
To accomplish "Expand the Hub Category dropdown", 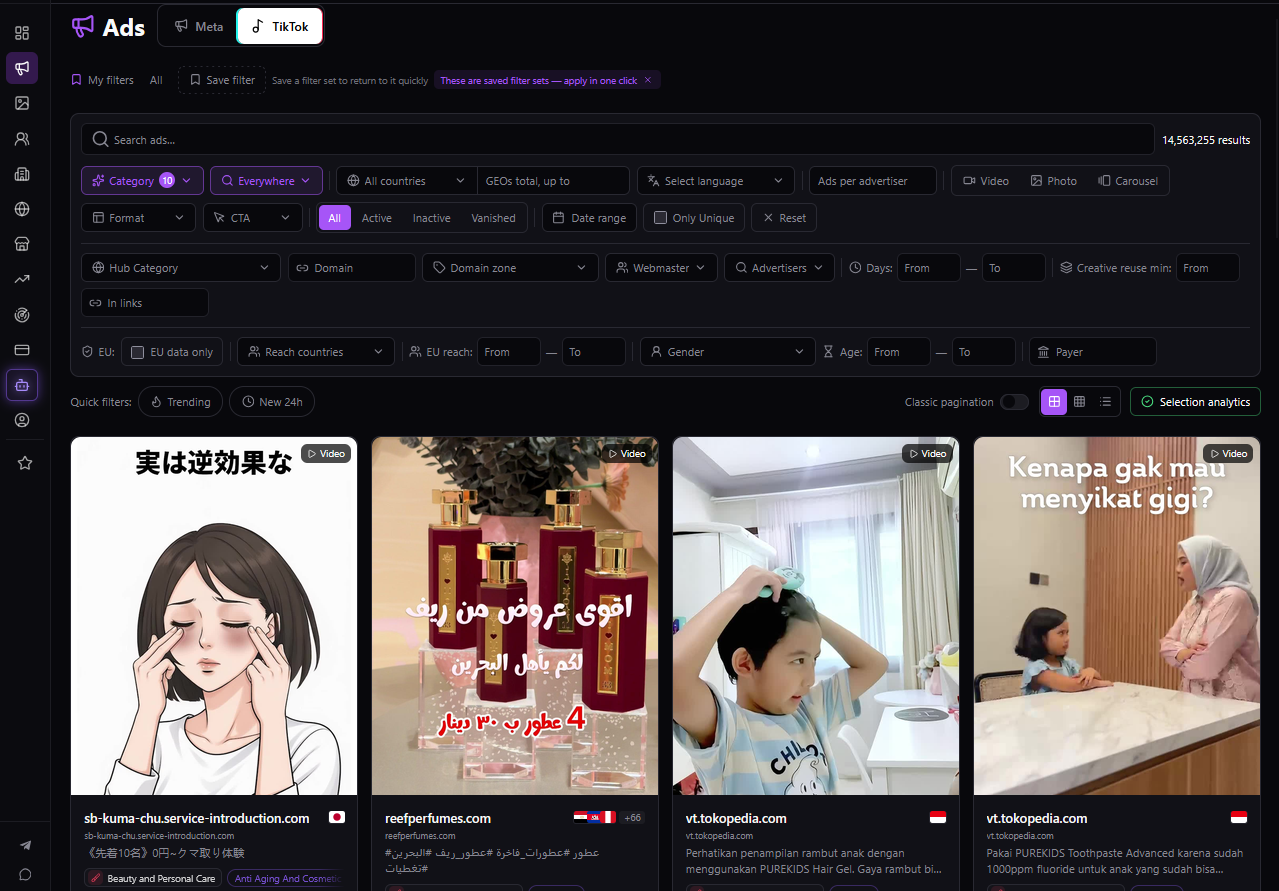I will click(x=181, y=268).
